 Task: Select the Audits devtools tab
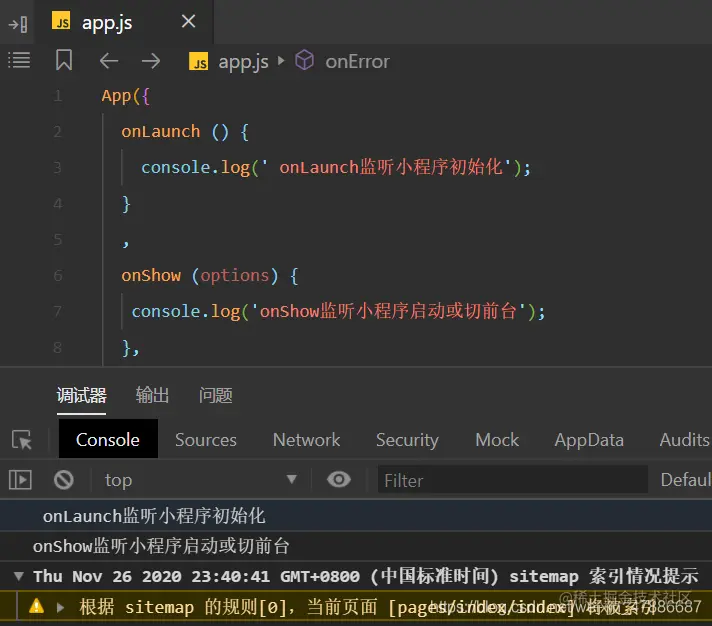click(x=684, y=440)
